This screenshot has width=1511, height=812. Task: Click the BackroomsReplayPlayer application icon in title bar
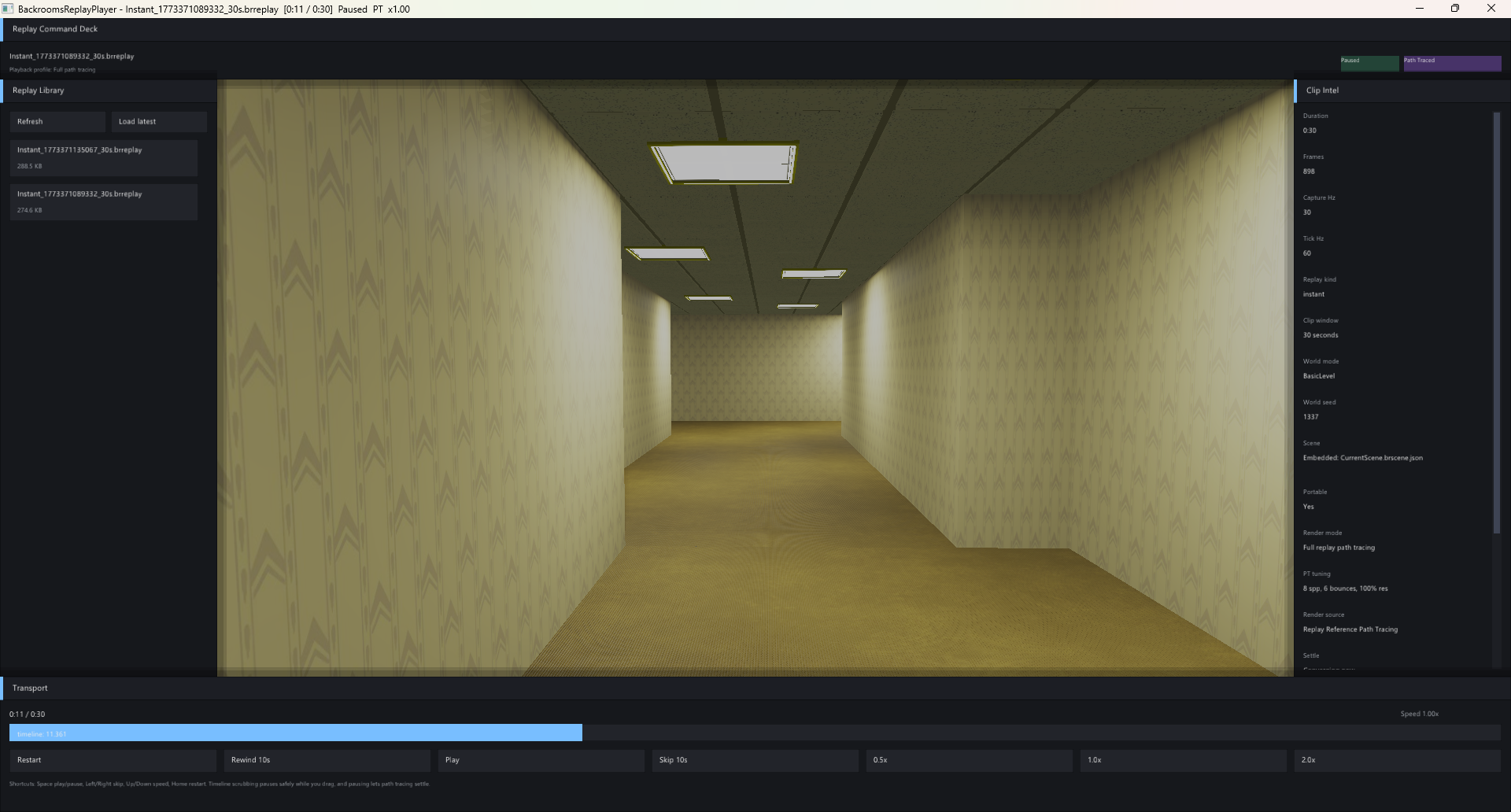coord(8,9)
